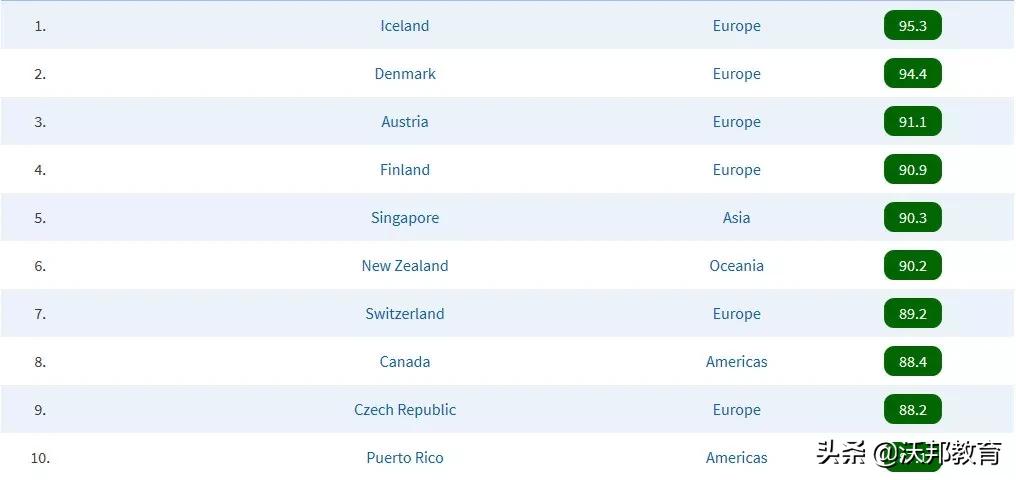Click the Finland country name

pyautogui.click(x=405, y=170)
